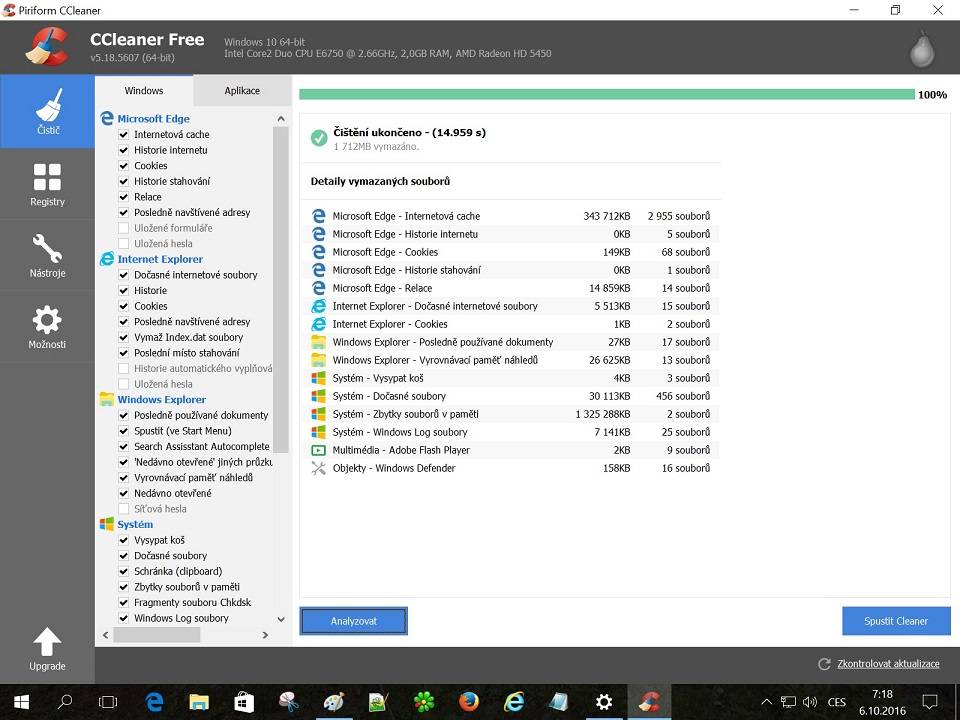Open Windows Store from taskbar
The height and width of the screenshot is (720, 960).
click(244, 702)
